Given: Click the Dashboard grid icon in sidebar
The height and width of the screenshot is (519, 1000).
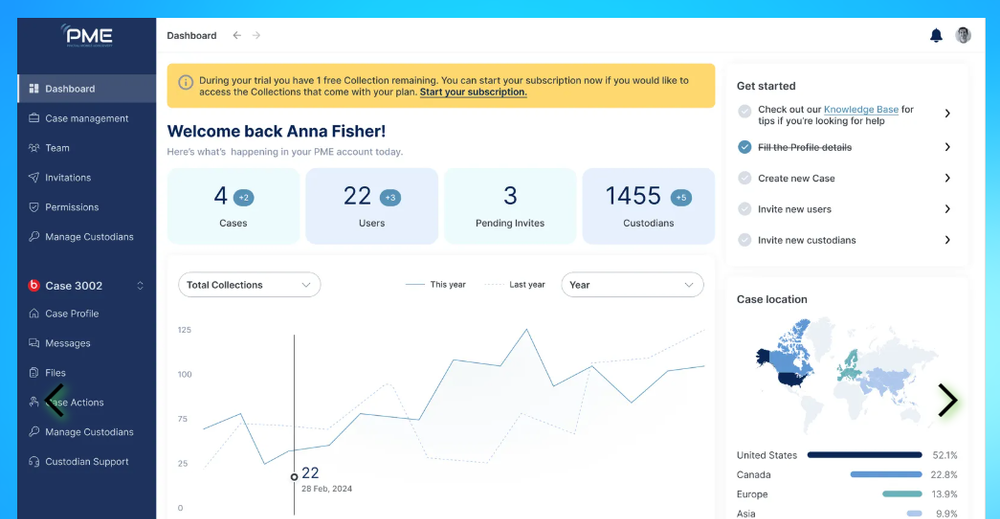Looking at the screenshot, I should (34, 89).
